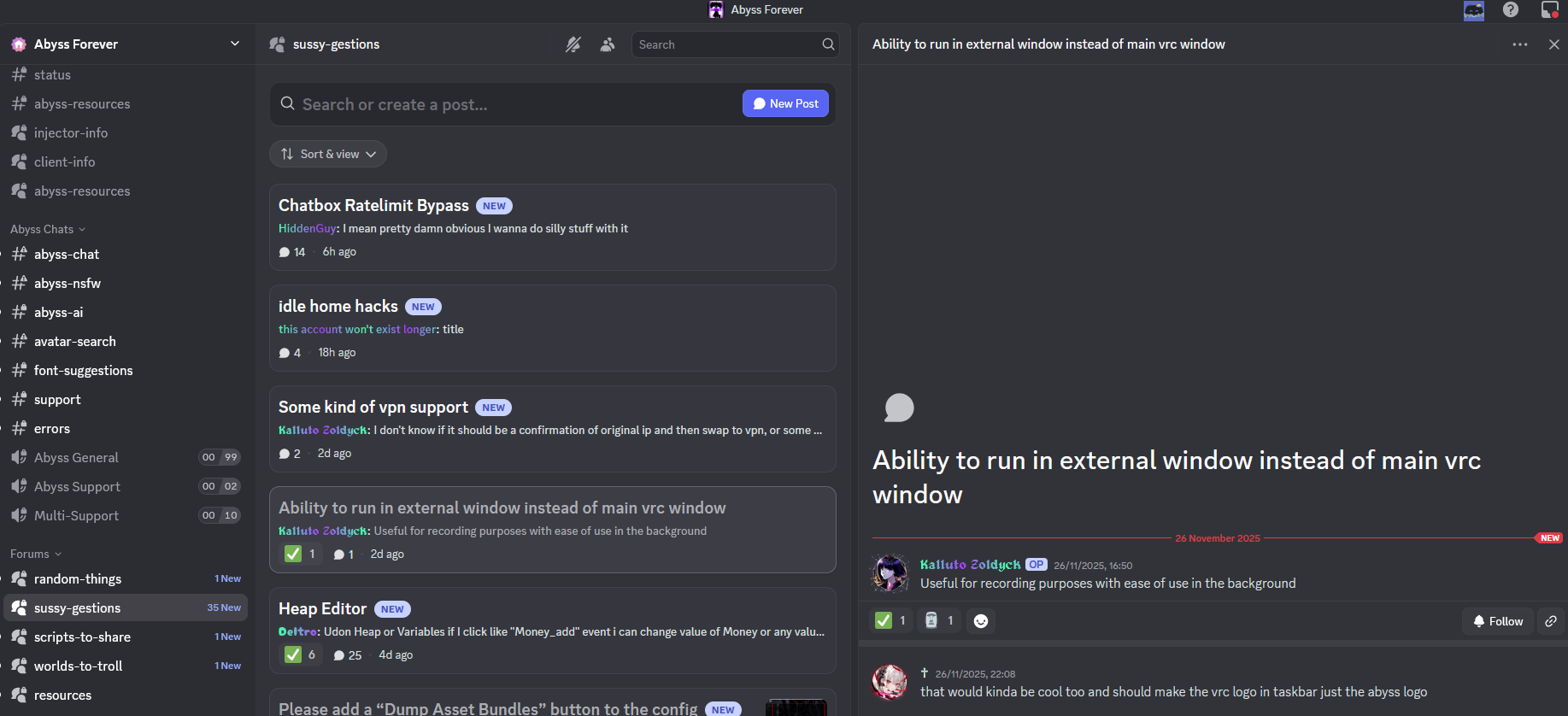Show member list icon

(x=608, y=44)
